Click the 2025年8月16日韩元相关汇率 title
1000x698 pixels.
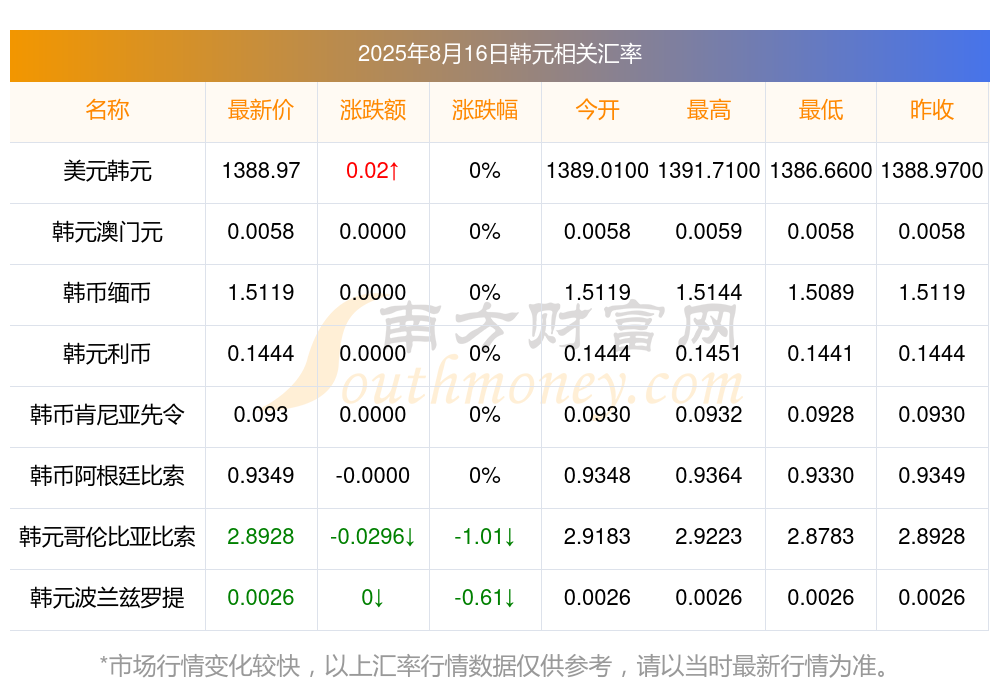[x=499, y=54]
